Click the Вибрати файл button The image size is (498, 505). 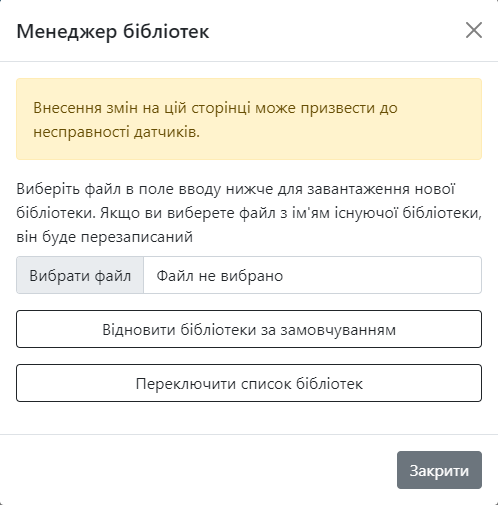tap(80, 275)
